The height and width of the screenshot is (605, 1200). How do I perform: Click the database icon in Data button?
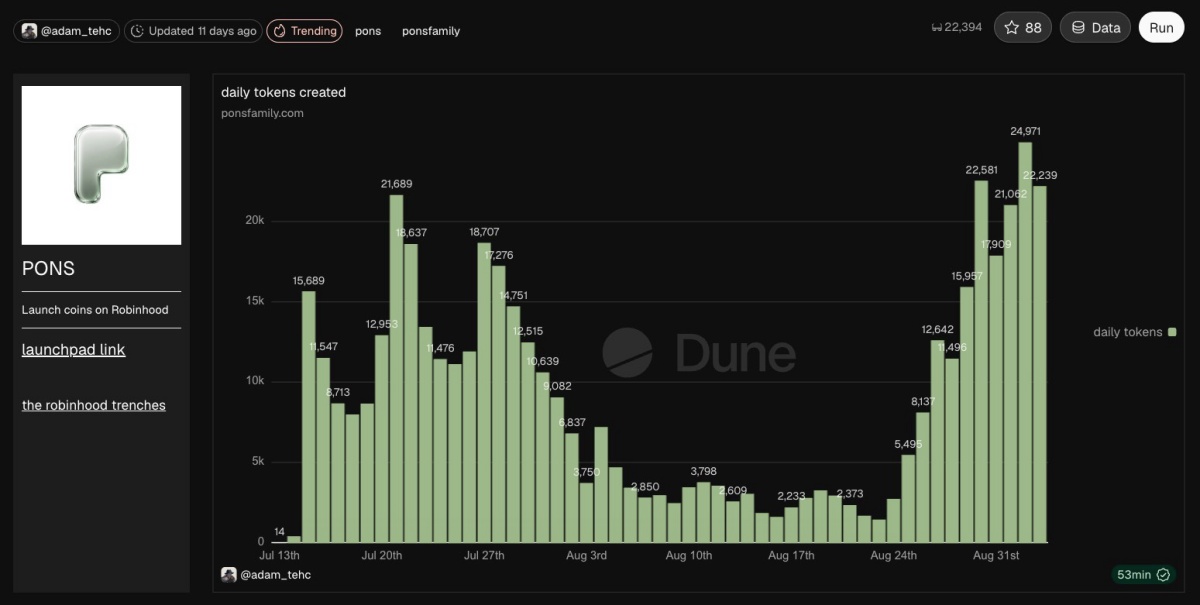[1078, 28]
